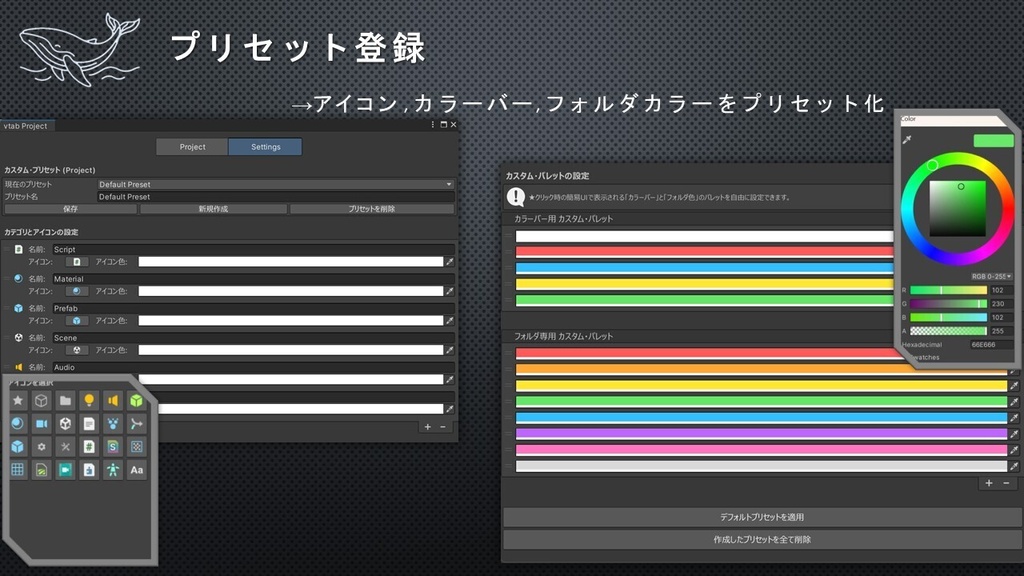Adjust the R red channel slider

(x=948, y=290)
